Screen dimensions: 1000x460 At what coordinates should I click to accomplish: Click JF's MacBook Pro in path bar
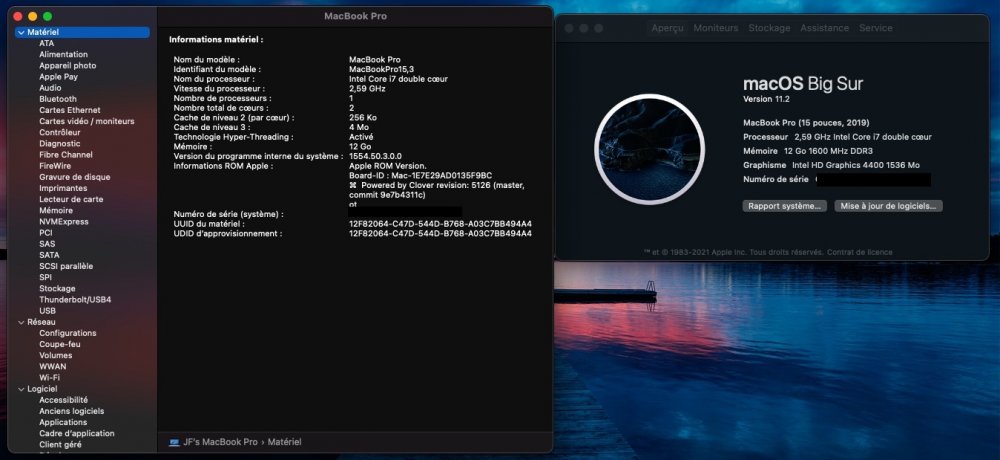(x=220, y=442)
